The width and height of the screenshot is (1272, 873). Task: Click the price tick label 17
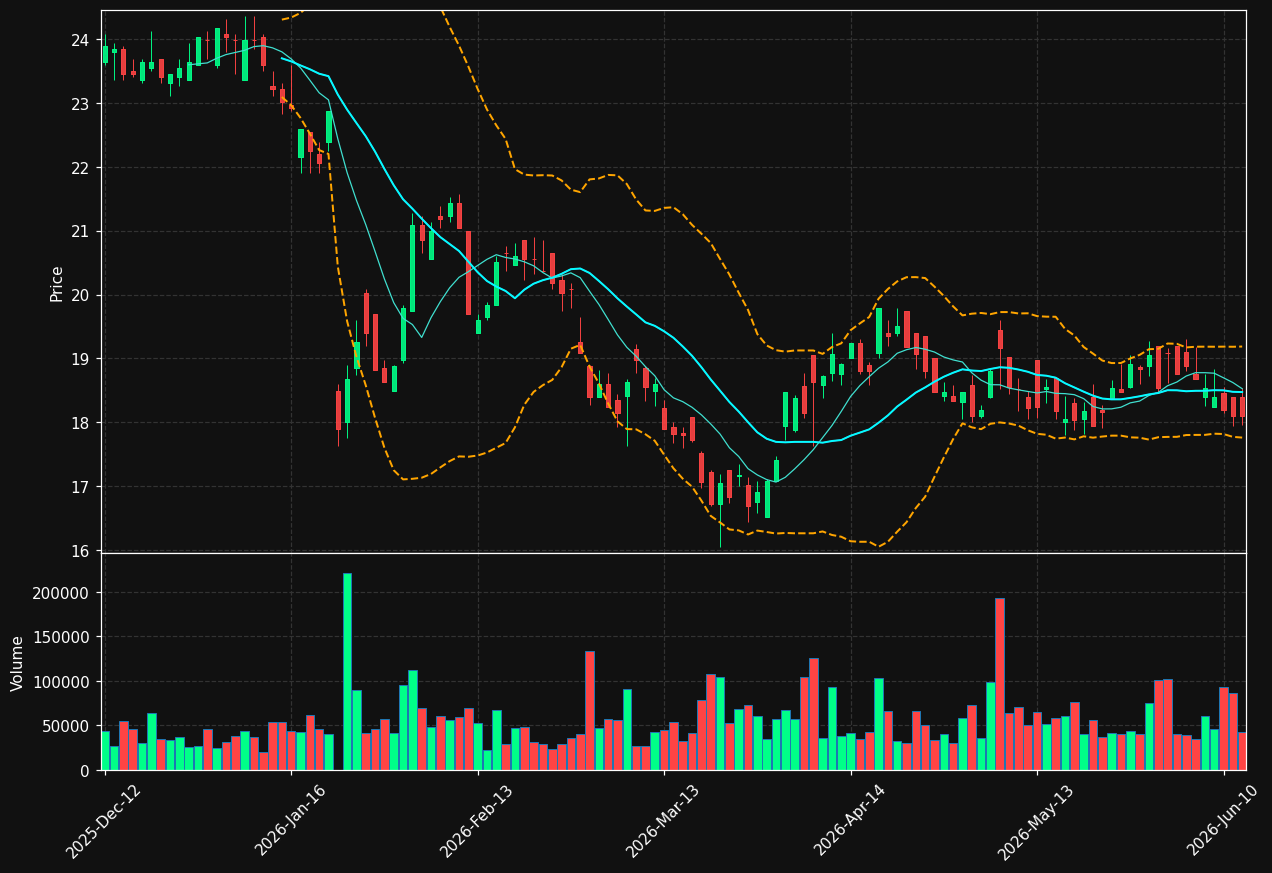pos(81,487)
